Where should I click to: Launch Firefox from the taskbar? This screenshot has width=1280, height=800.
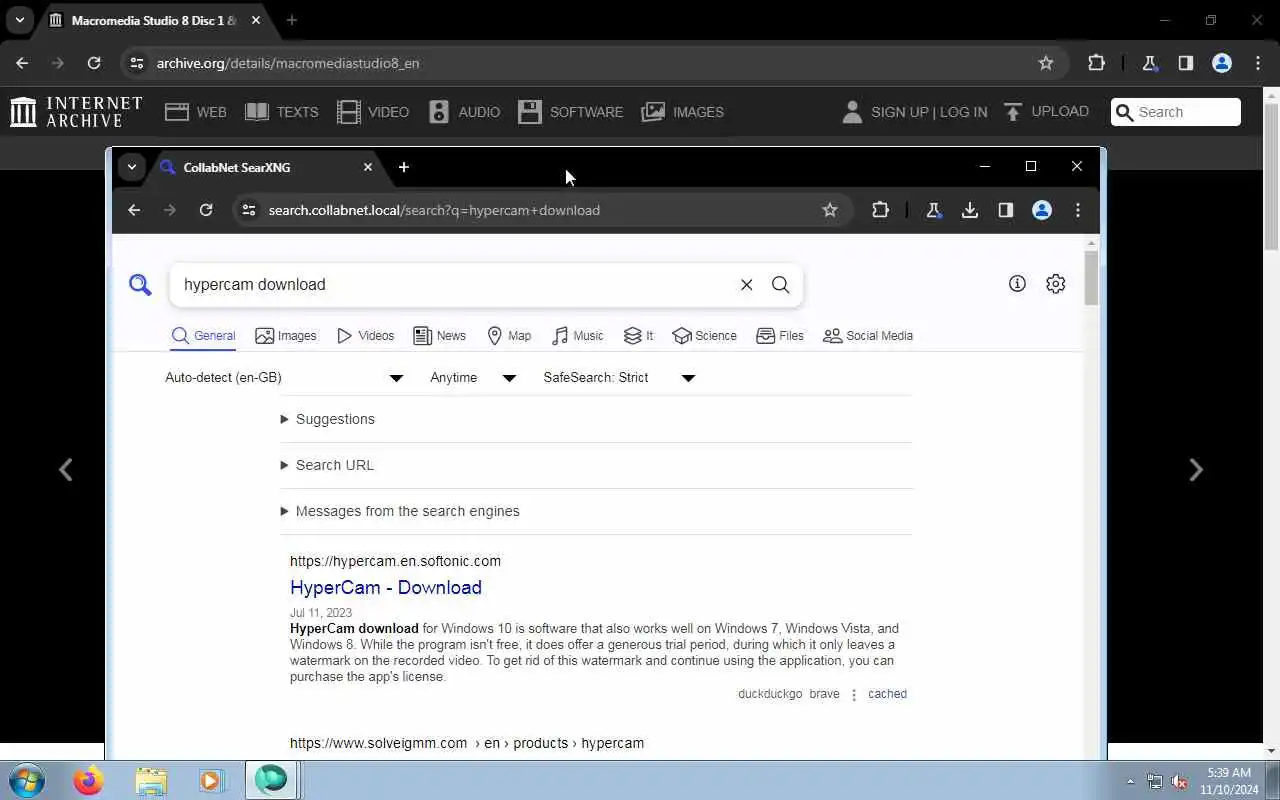(x=88, y=780)
